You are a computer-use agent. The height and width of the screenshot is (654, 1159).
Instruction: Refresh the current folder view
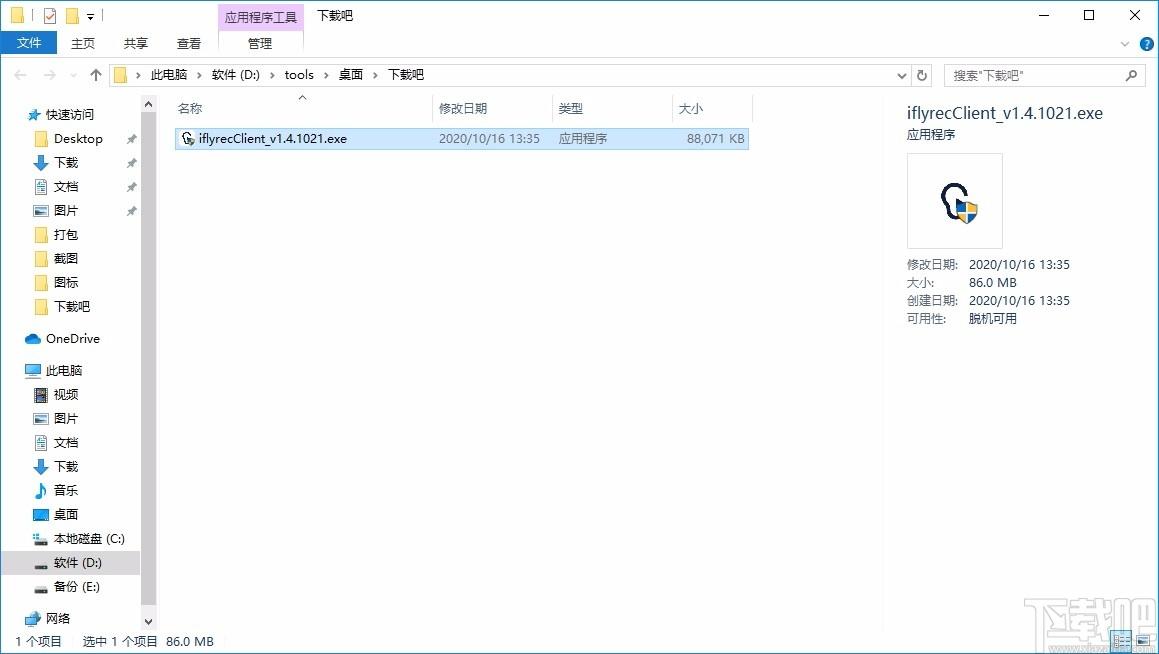[x=922, y=75]
